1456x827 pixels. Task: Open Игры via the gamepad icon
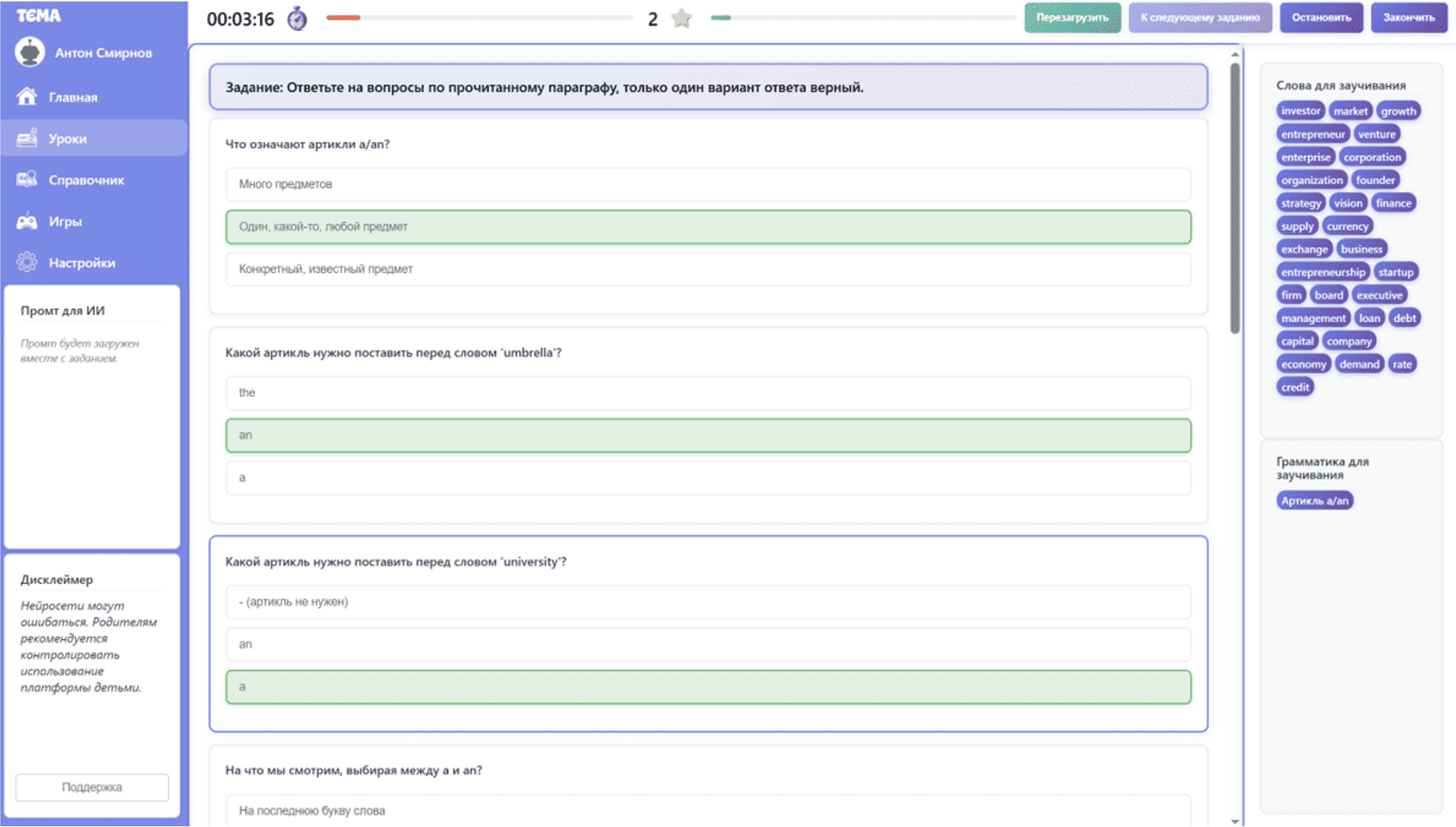pos(27,221)
